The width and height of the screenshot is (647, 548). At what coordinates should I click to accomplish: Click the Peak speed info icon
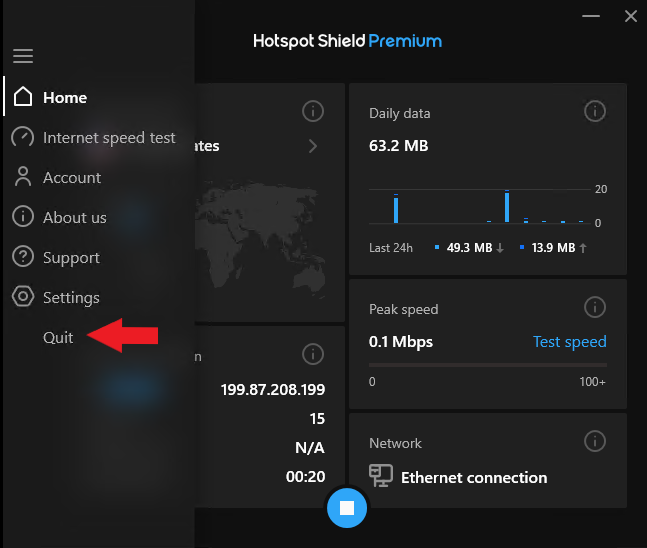(595, 307)
